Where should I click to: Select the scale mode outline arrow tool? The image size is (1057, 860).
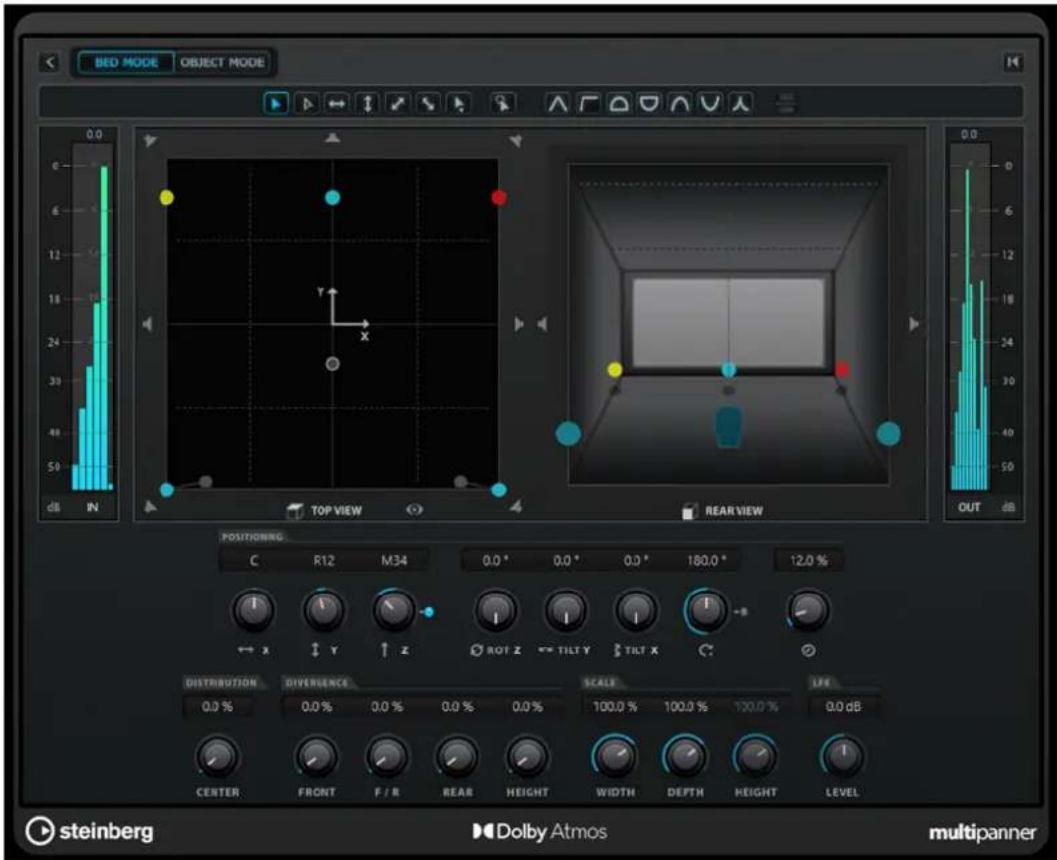pos(307,104)
